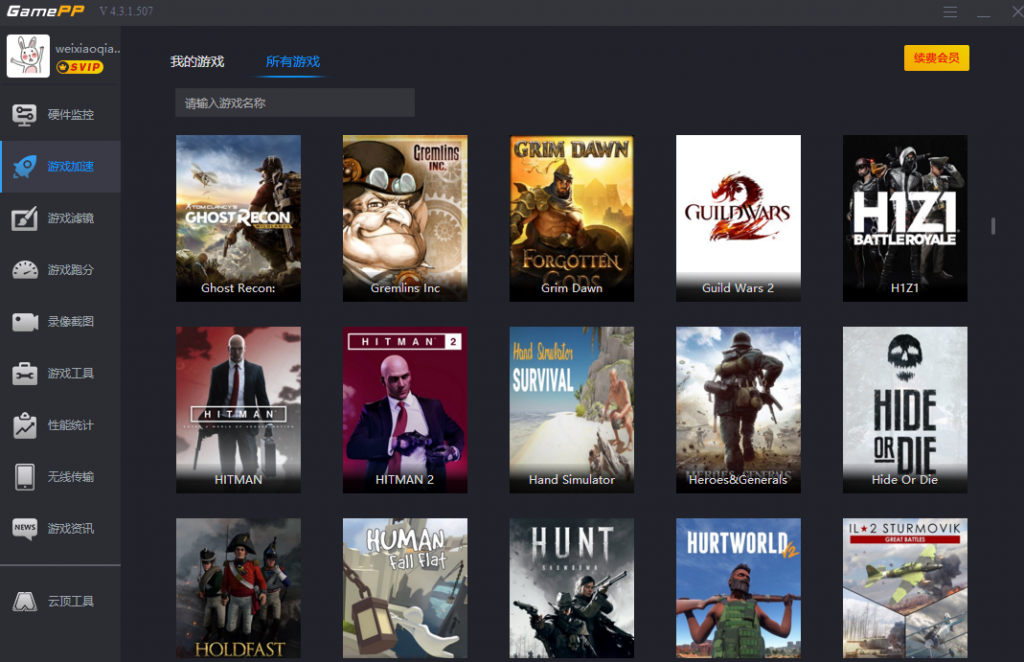This screenshot has width=1024, height=662.
Task: Click the SVIP badge
Action: (80, 67)
